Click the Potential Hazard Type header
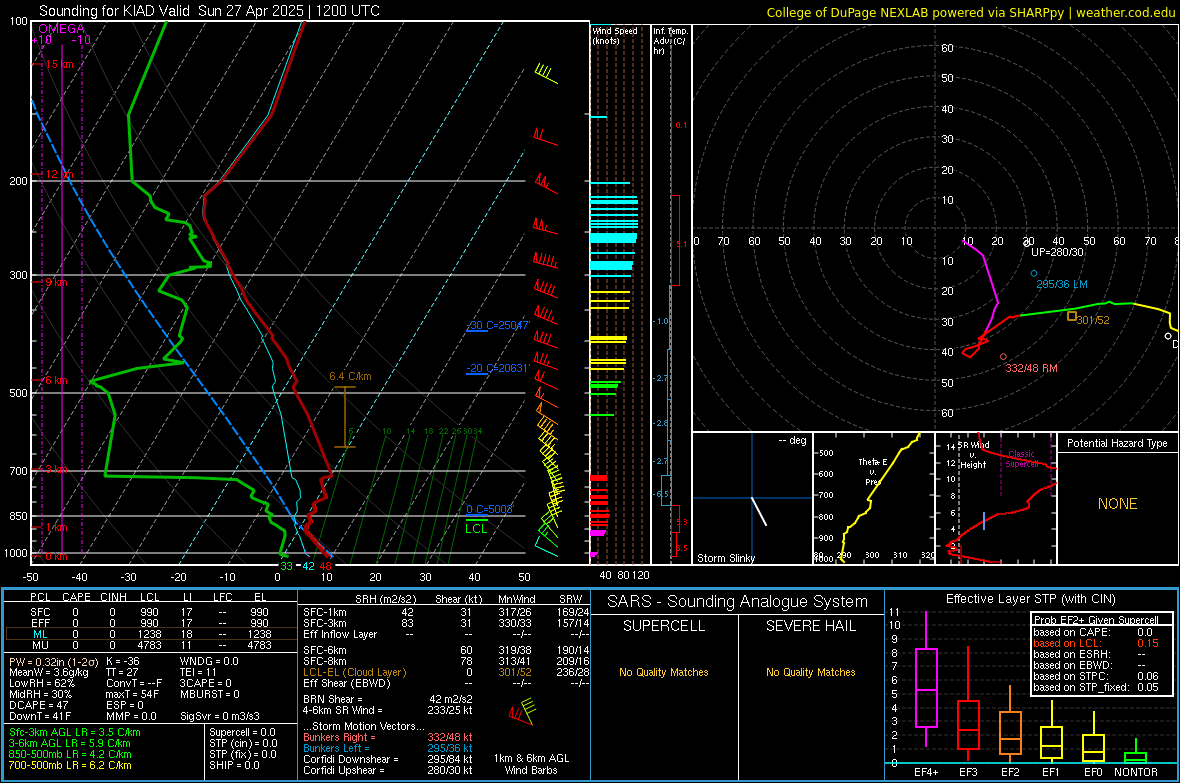The width and height of the screenshot is (1180, 783). (x=1118, y=443)
